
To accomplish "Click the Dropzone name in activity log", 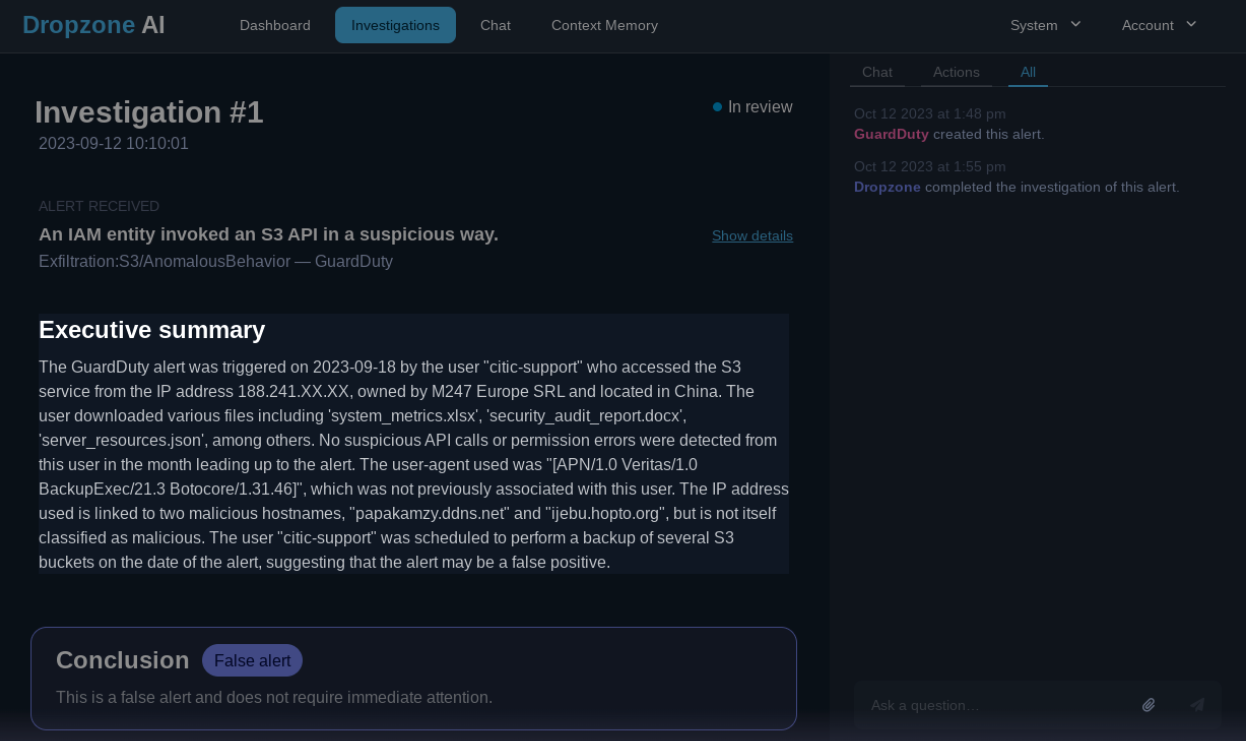I will 887,187.
